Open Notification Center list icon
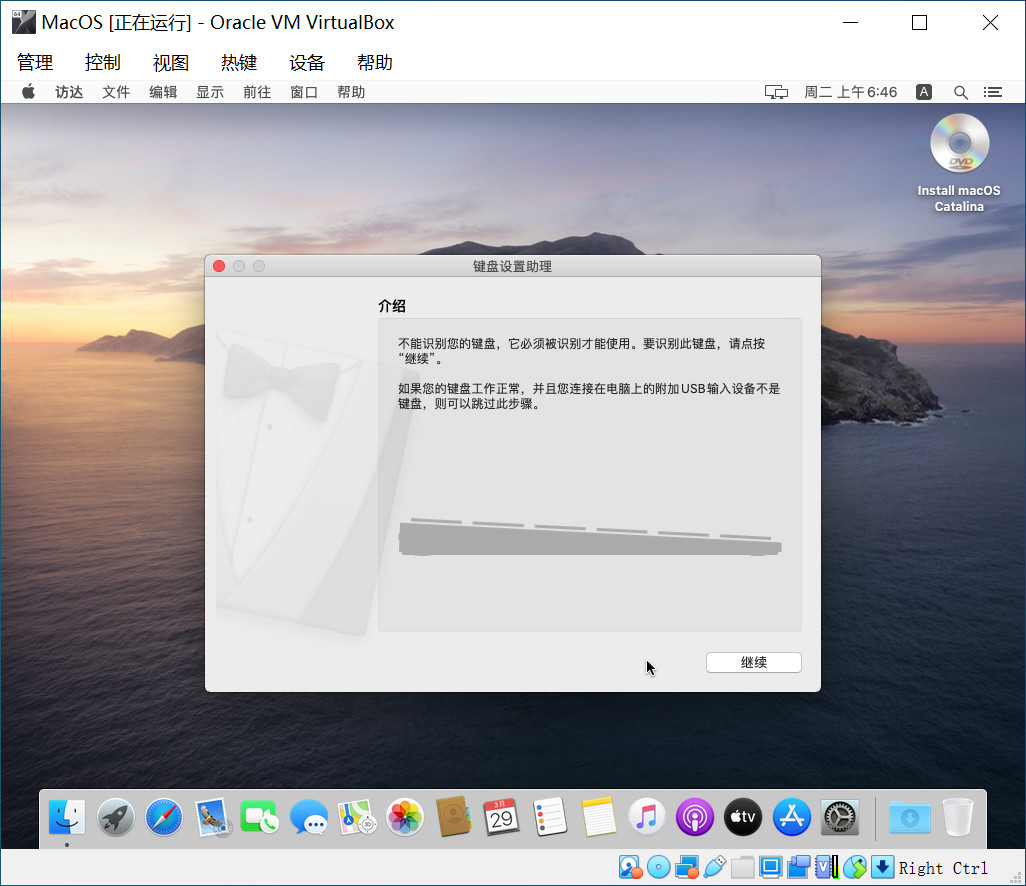The height and width of the screenshot is (886, 1026). tap(993, 92)
